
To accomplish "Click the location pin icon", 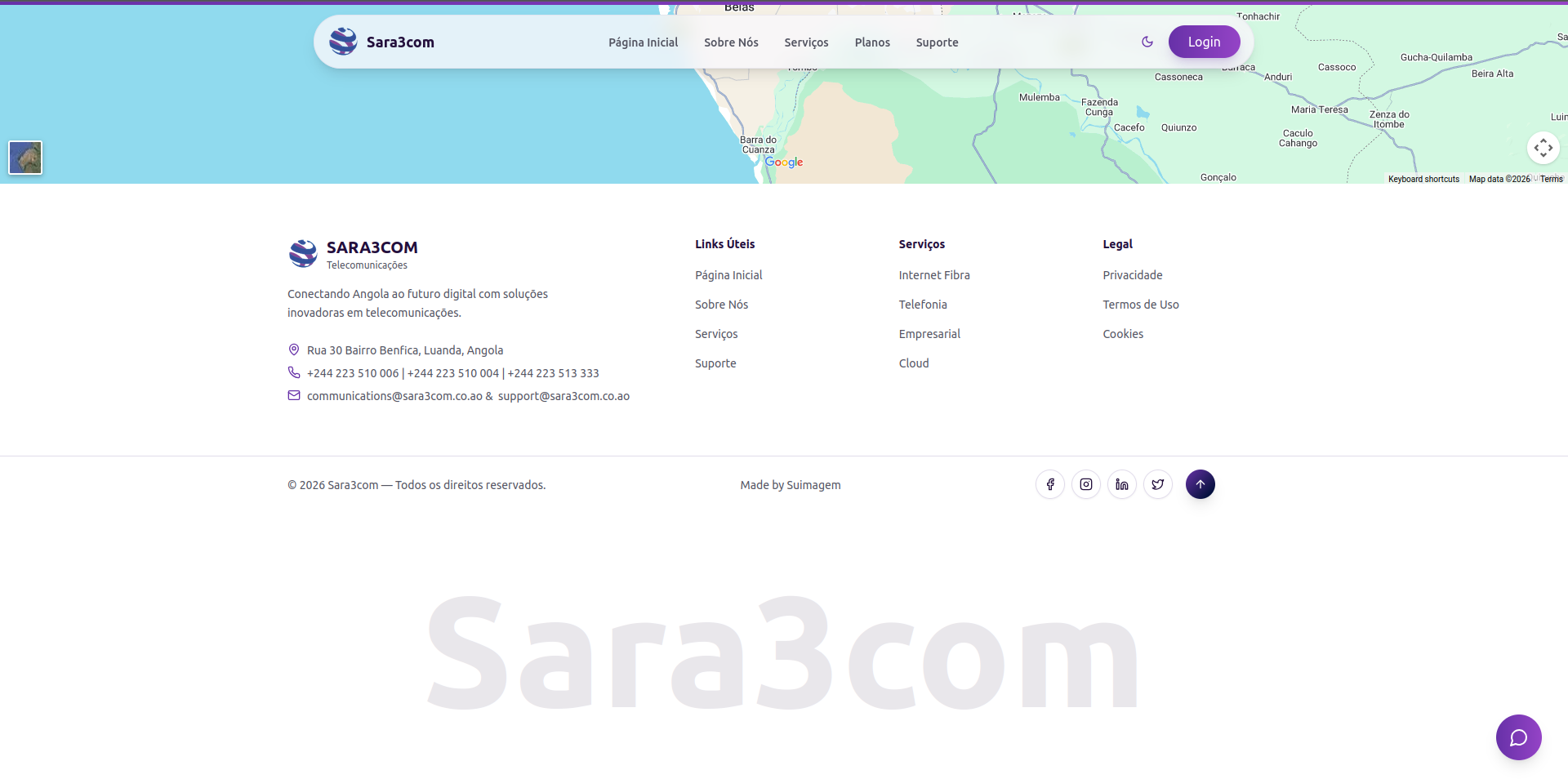I will coord(294,349).
